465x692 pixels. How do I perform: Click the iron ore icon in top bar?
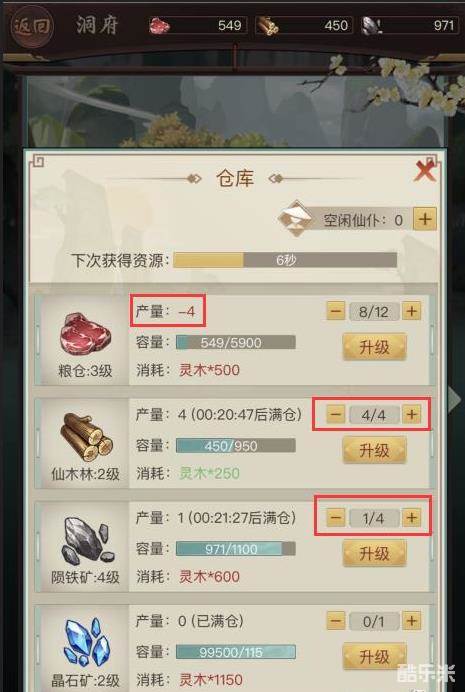(x=372, y=26)
